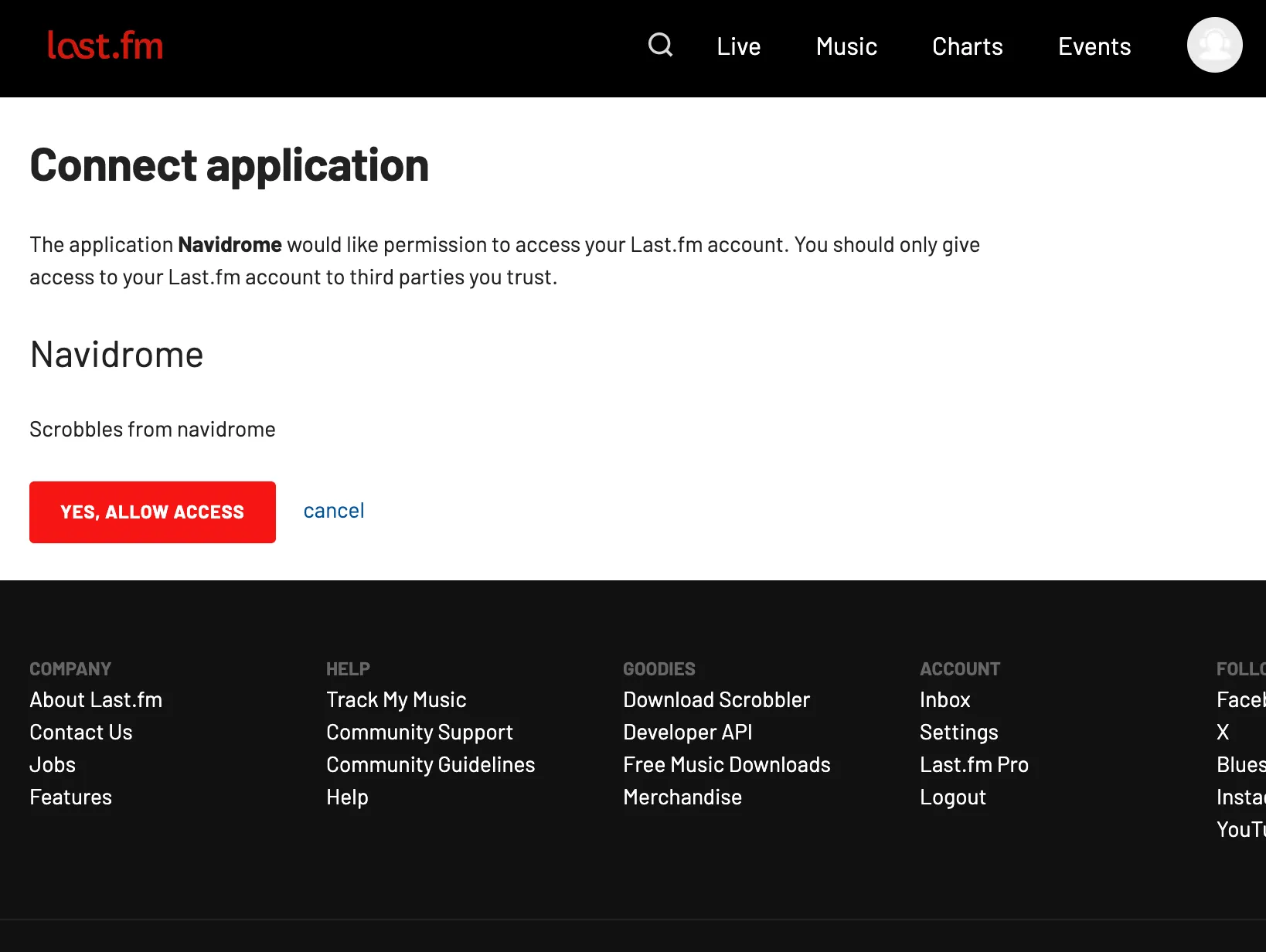
Task: Go to Live in the navigation
Action: point(738,46)
